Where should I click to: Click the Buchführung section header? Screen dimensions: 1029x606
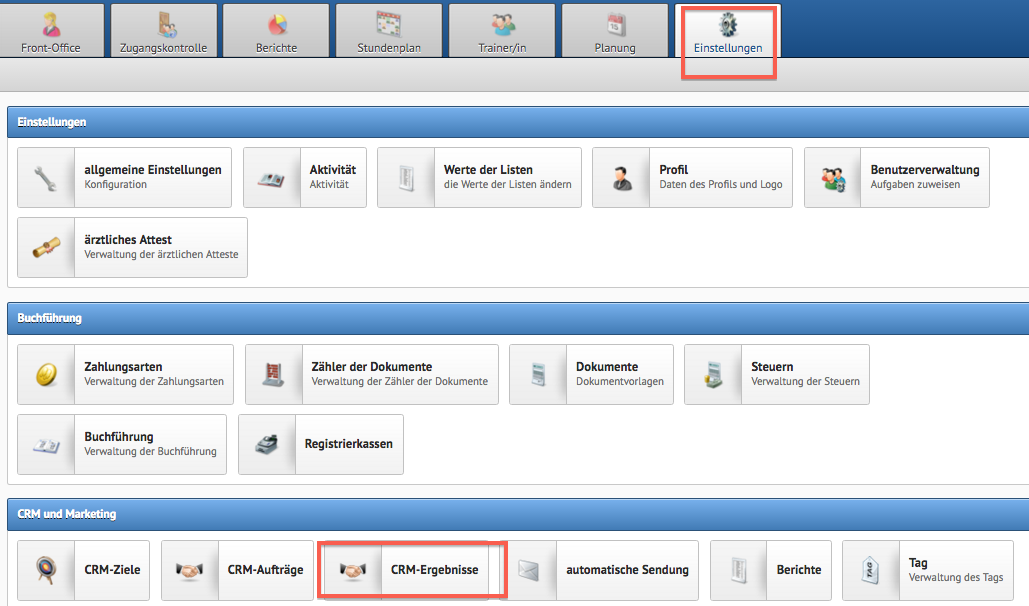pos(518,318)
